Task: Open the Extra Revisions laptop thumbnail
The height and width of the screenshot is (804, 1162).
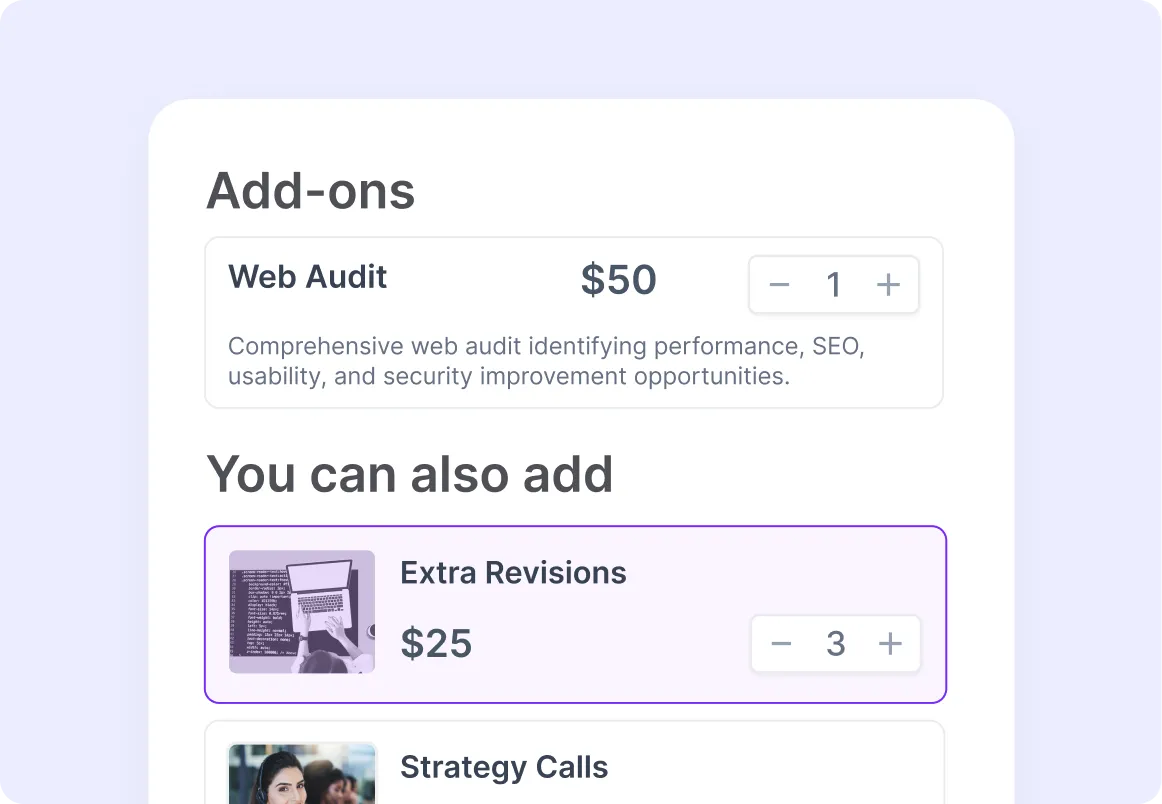Action: (x=302, y=611)
